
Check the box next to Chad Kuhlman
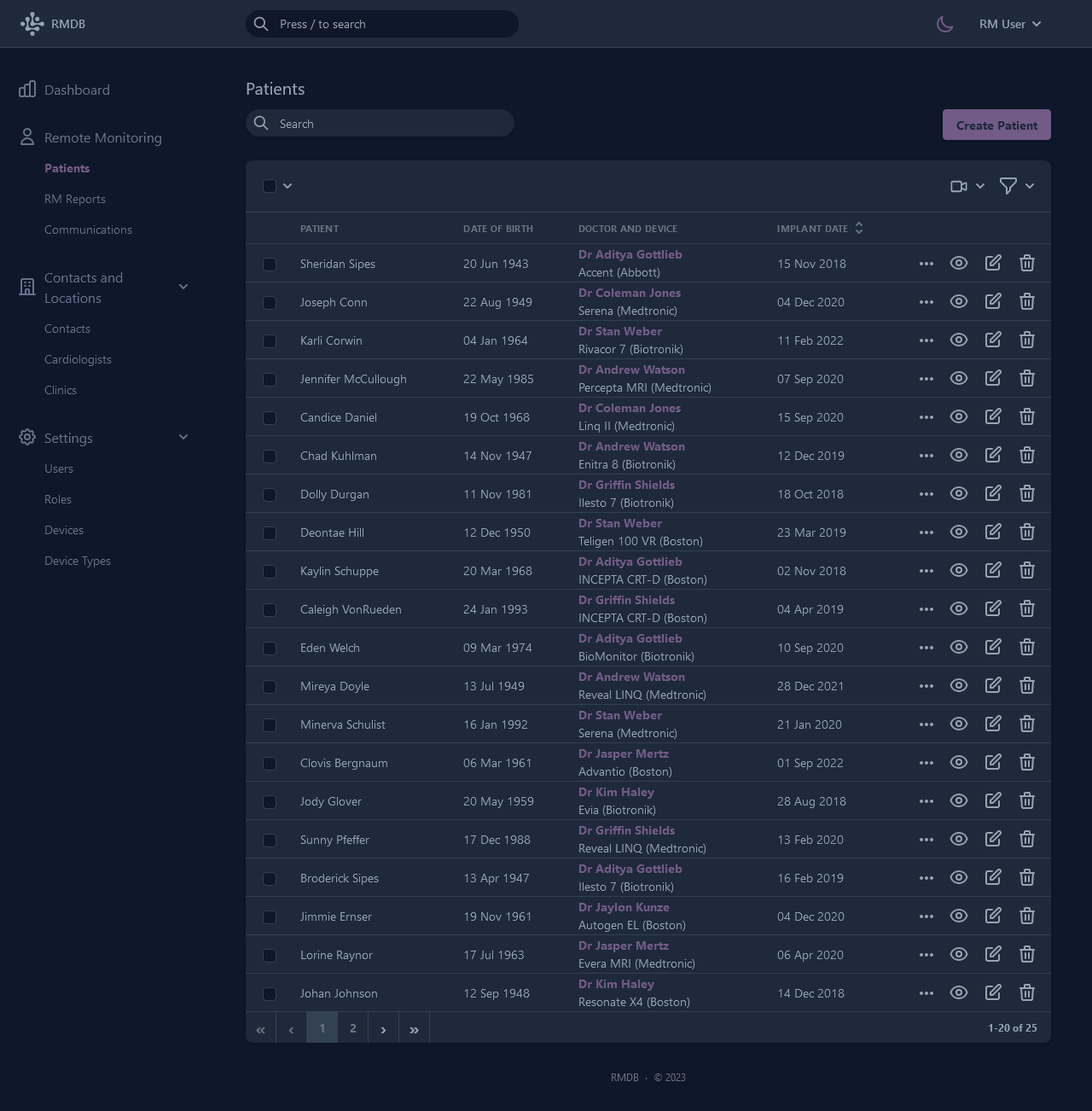pos(270,457)
